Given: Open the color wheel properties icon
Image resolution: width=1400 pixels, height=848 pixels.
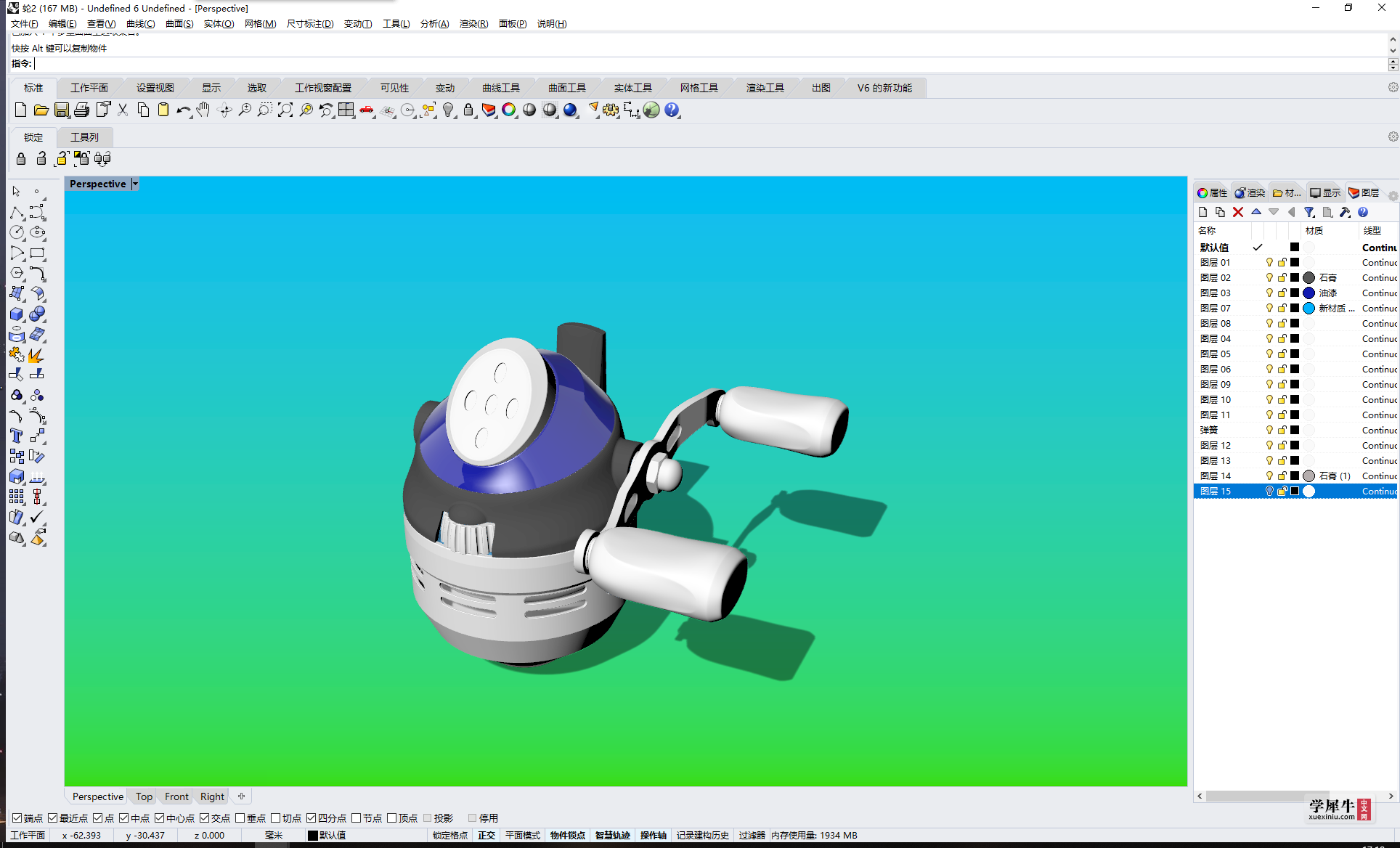Looking at the screenshot, I should click(509, 110).
